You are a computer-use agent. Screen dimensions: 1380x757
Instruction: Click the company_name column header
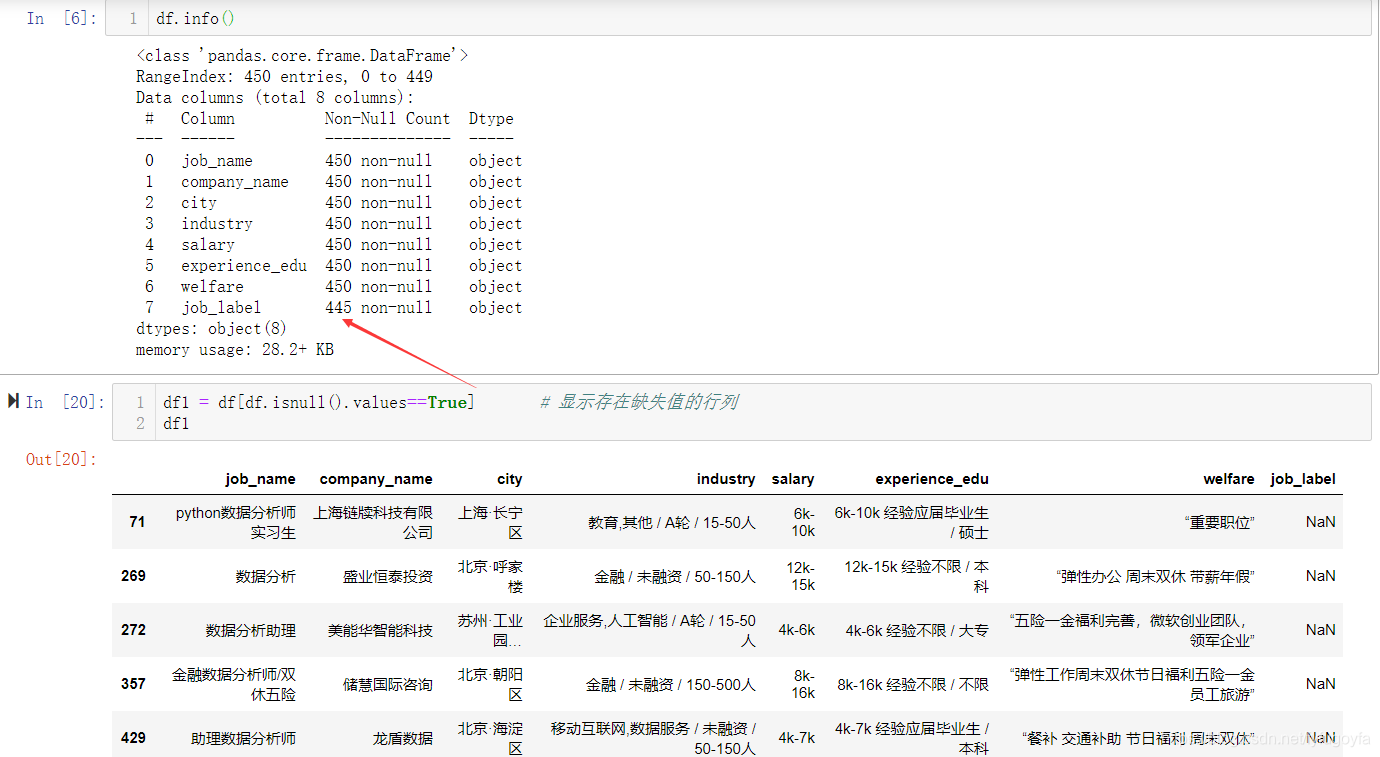pyautogui.click(x=376, y=479)
